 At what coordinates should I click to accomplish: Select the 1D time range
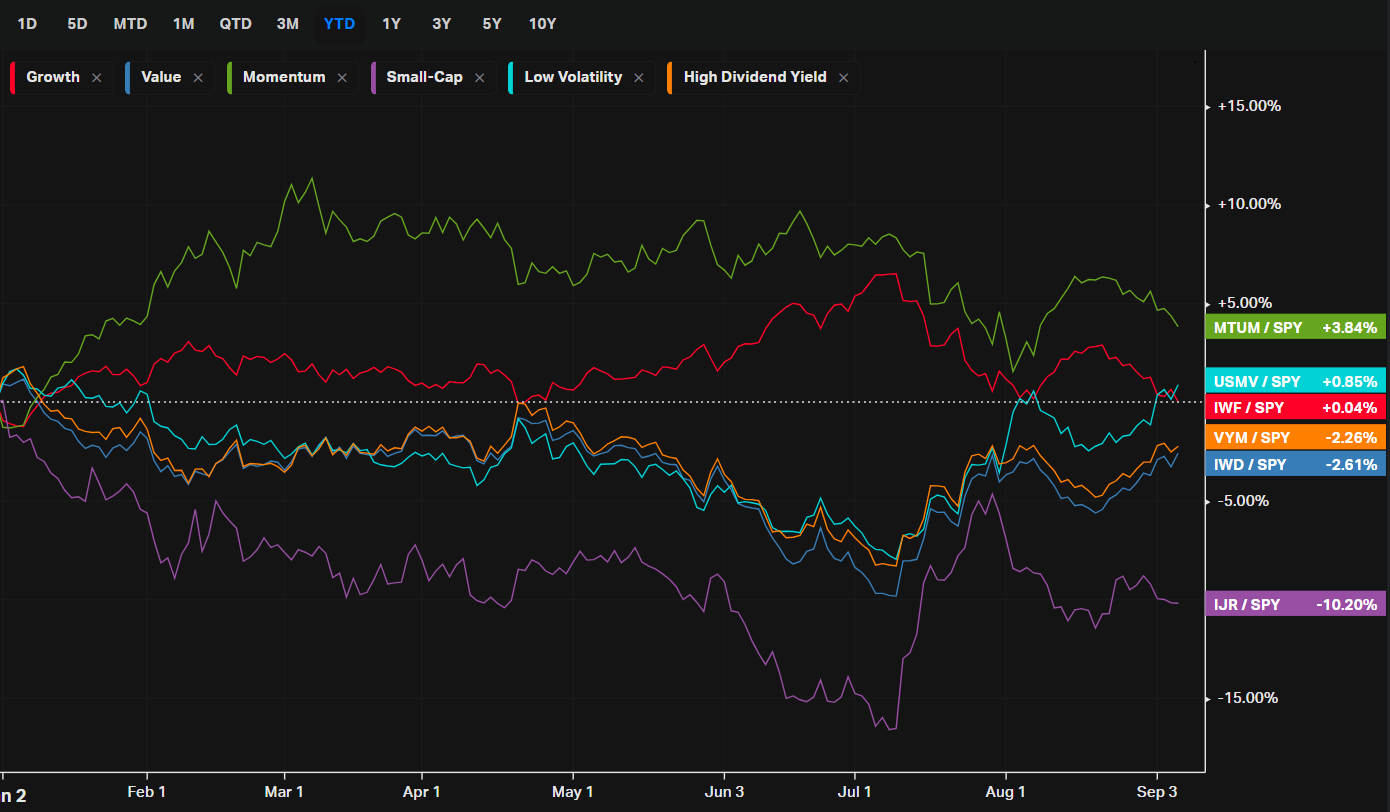(27, 23)
